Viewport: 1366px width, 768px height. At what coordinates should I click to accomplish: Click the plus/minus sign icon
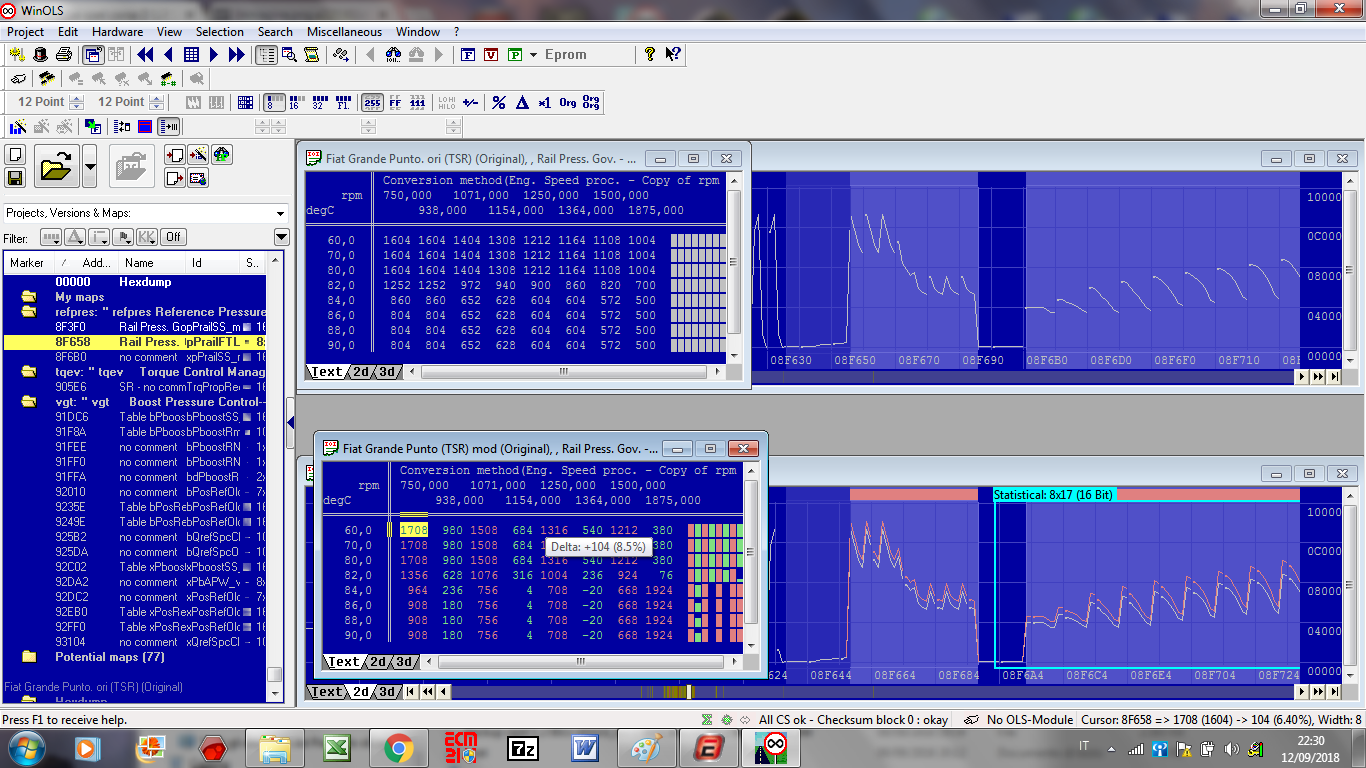coord(470,102)
